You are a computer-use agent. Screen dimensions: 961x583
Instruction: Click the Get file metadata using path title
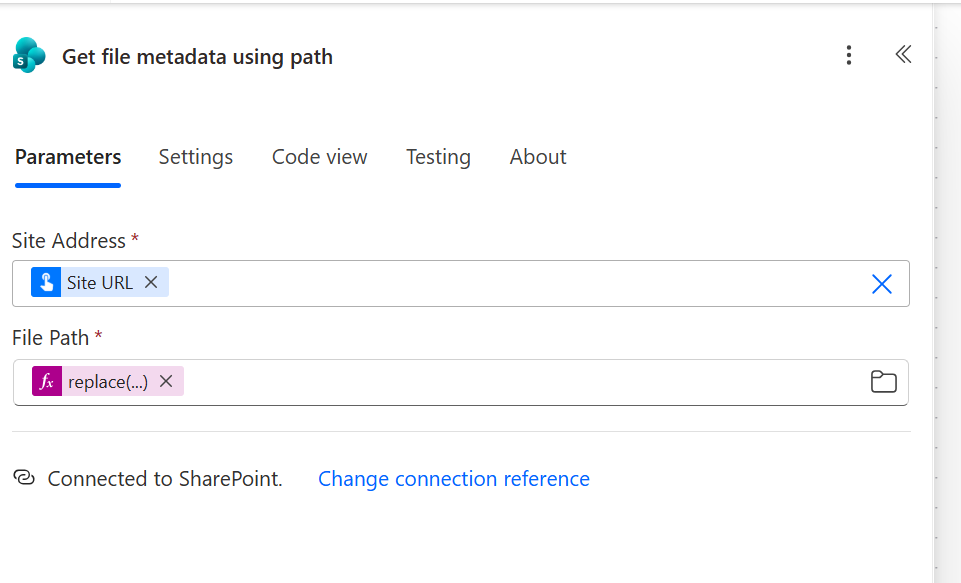(x=197, y=57)
